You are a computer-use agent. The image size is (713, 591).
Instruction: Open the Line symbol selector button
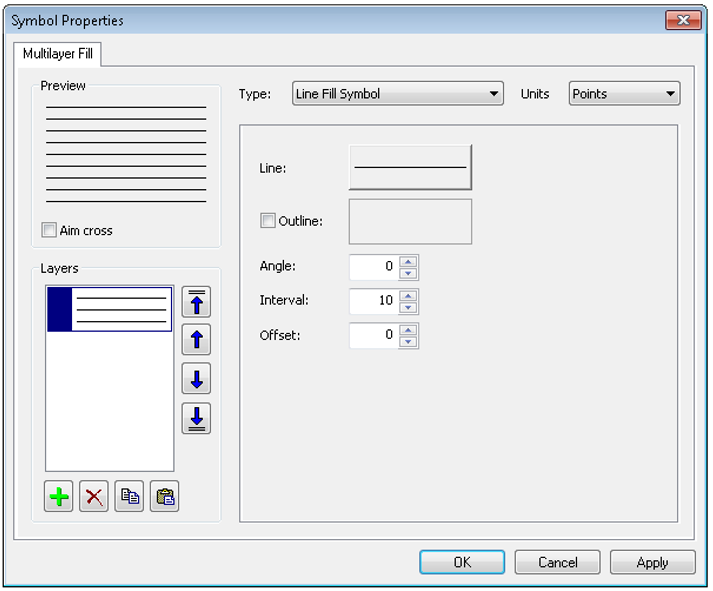[x=410, y=168]
